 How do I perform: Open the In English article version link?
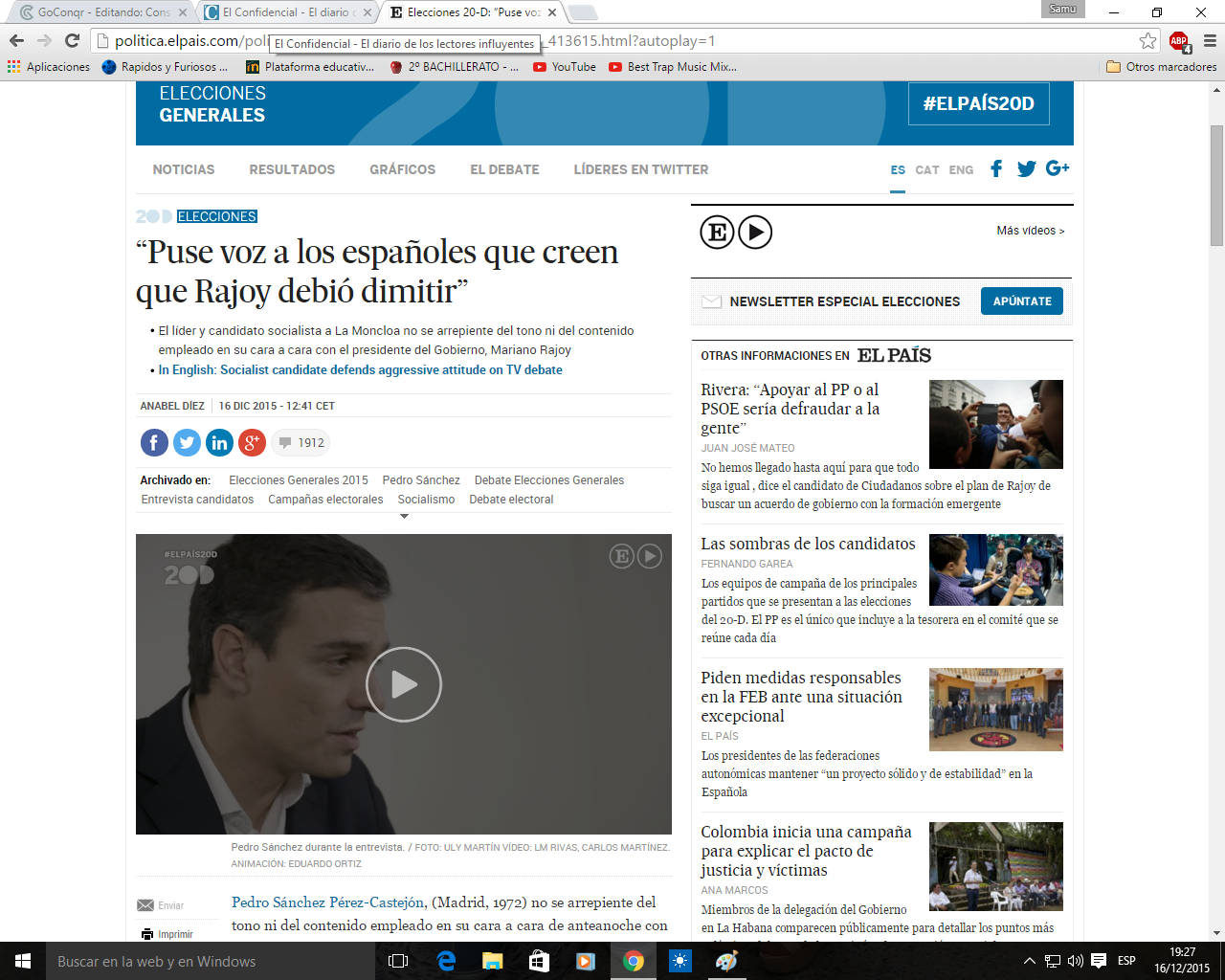[360, 369]
